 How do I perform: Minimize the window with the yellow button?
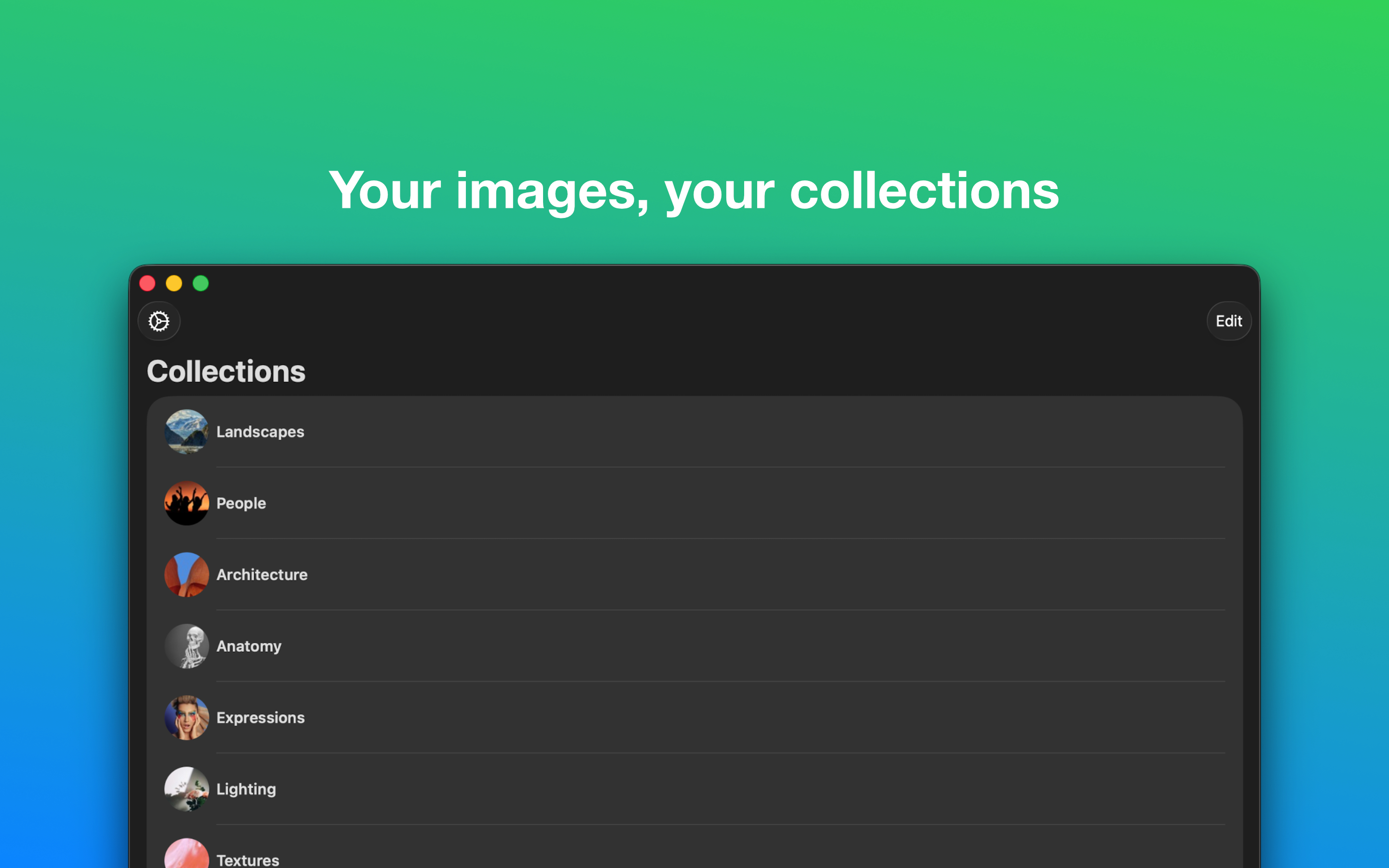click(x=174, y=283)
